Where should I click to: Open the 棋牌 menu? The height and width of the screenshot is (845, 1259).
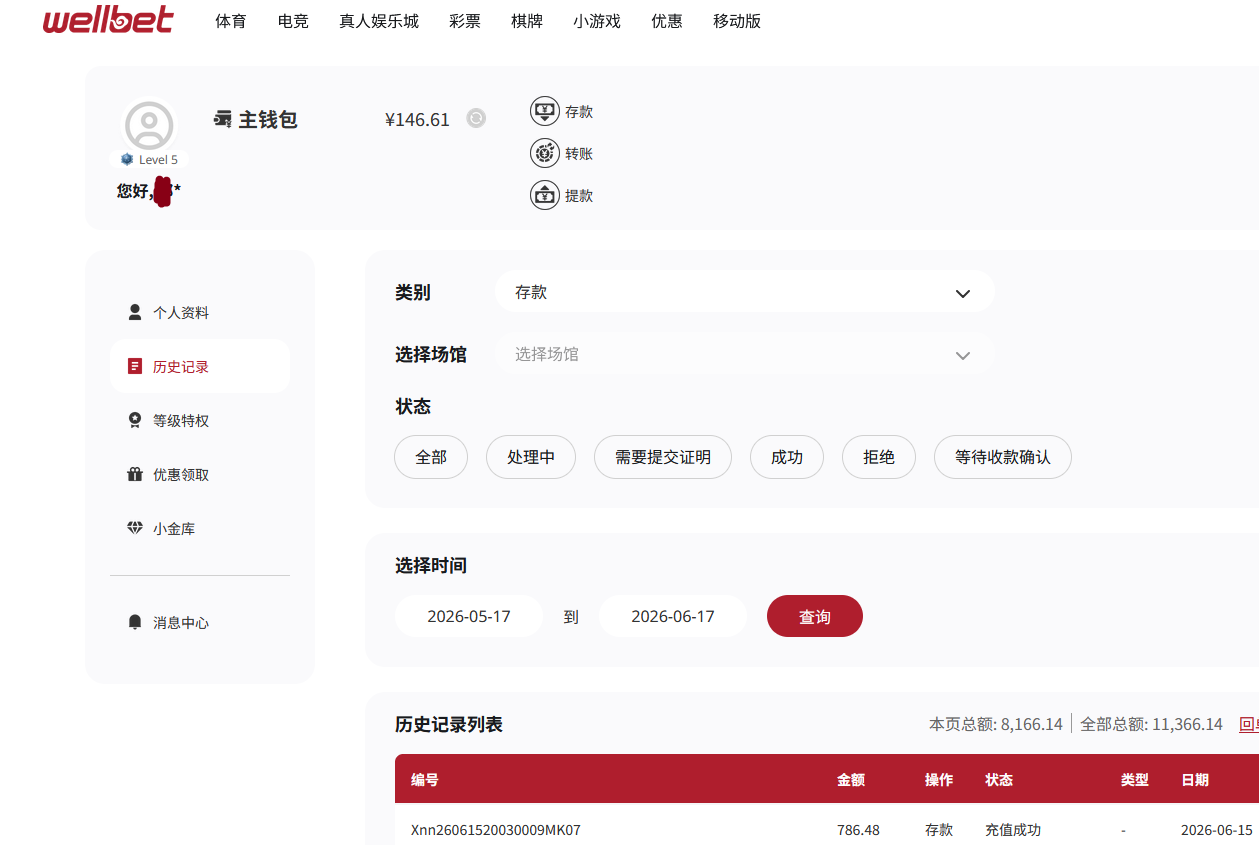point(527,21)
